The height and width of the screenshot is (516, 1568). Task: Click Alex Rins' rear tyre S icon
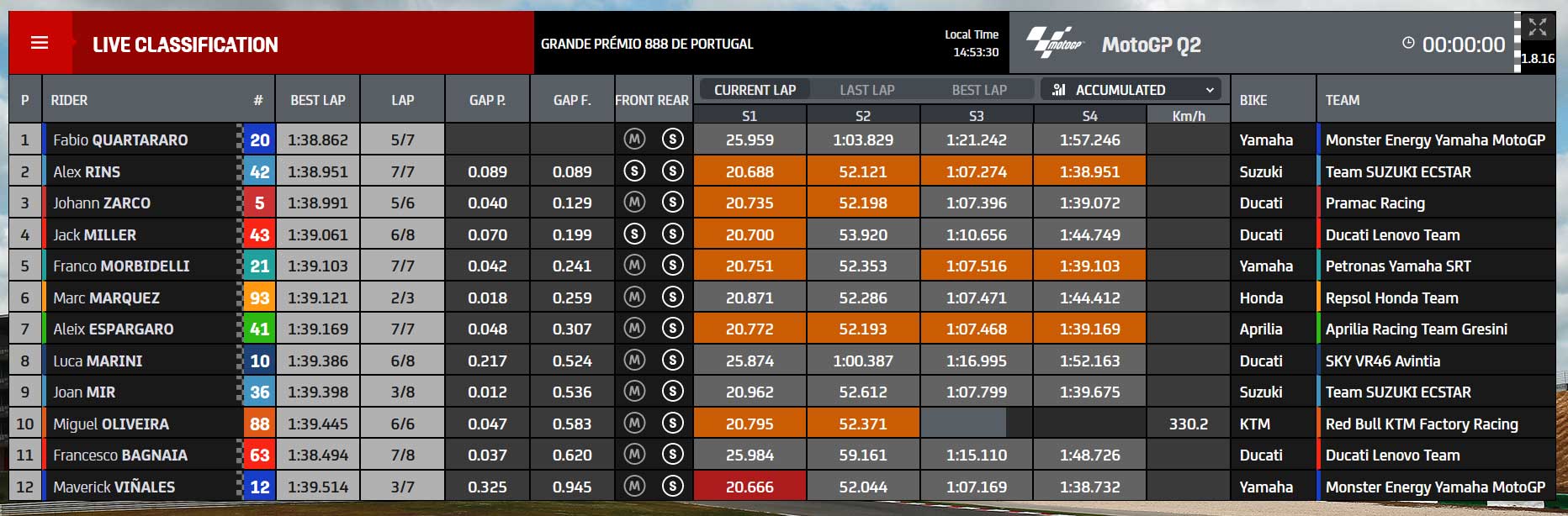pos(672,171)
